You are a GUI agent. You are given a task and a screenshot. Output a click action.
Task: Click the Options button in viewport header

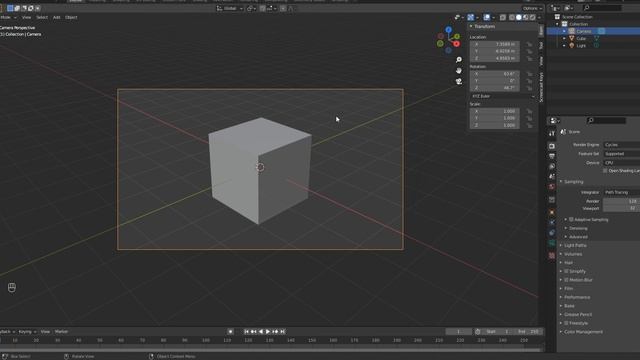click(532, 8)
